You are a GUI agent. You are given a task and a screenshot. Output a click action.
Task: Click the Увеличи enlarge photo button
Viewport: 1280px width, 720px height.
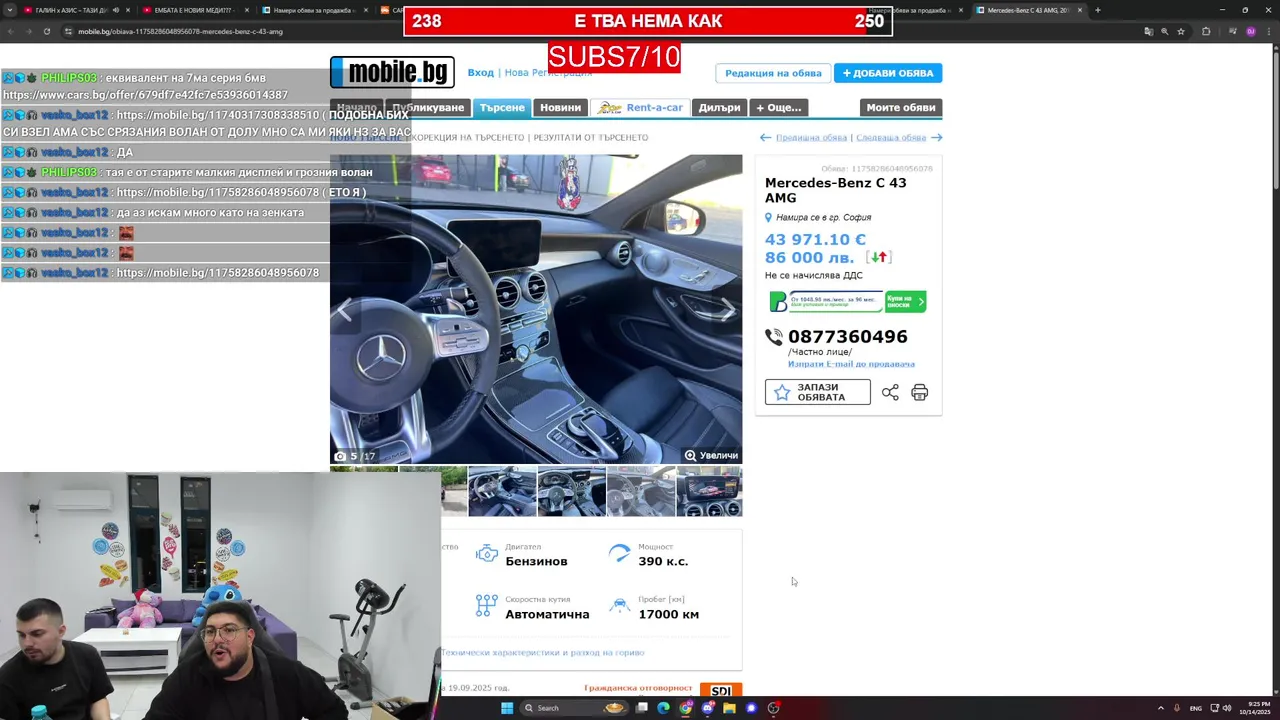(711, 456)
